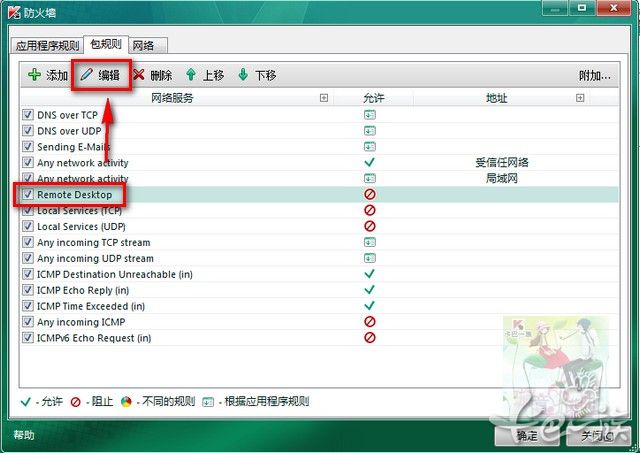
Task: Click application-rule icon for Any incoming TCP stream
Action: pyautogui.click(x=370, y=242)
